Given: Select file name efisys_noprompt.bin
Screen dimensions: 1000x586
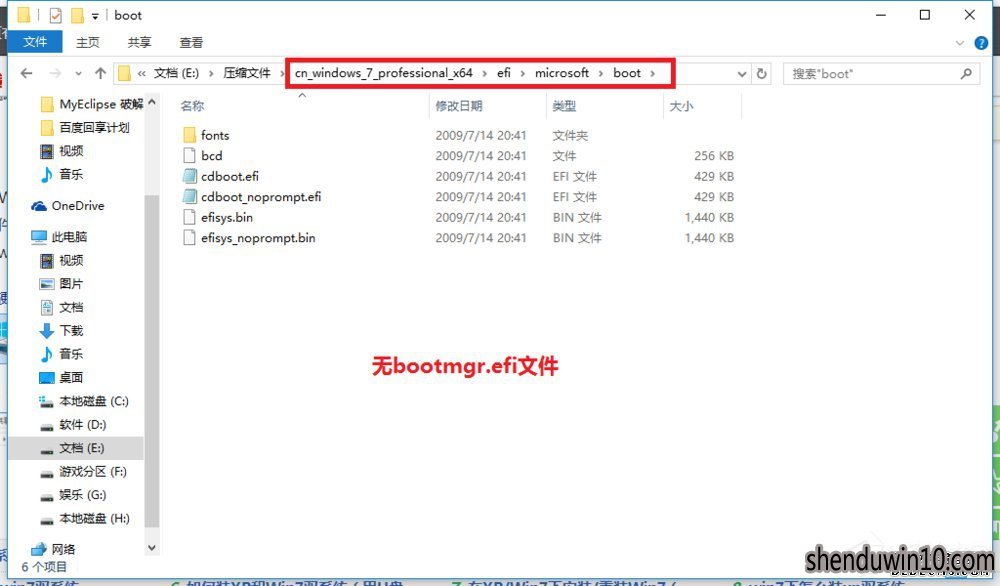Looking at the screenshot, I should 258,238.
